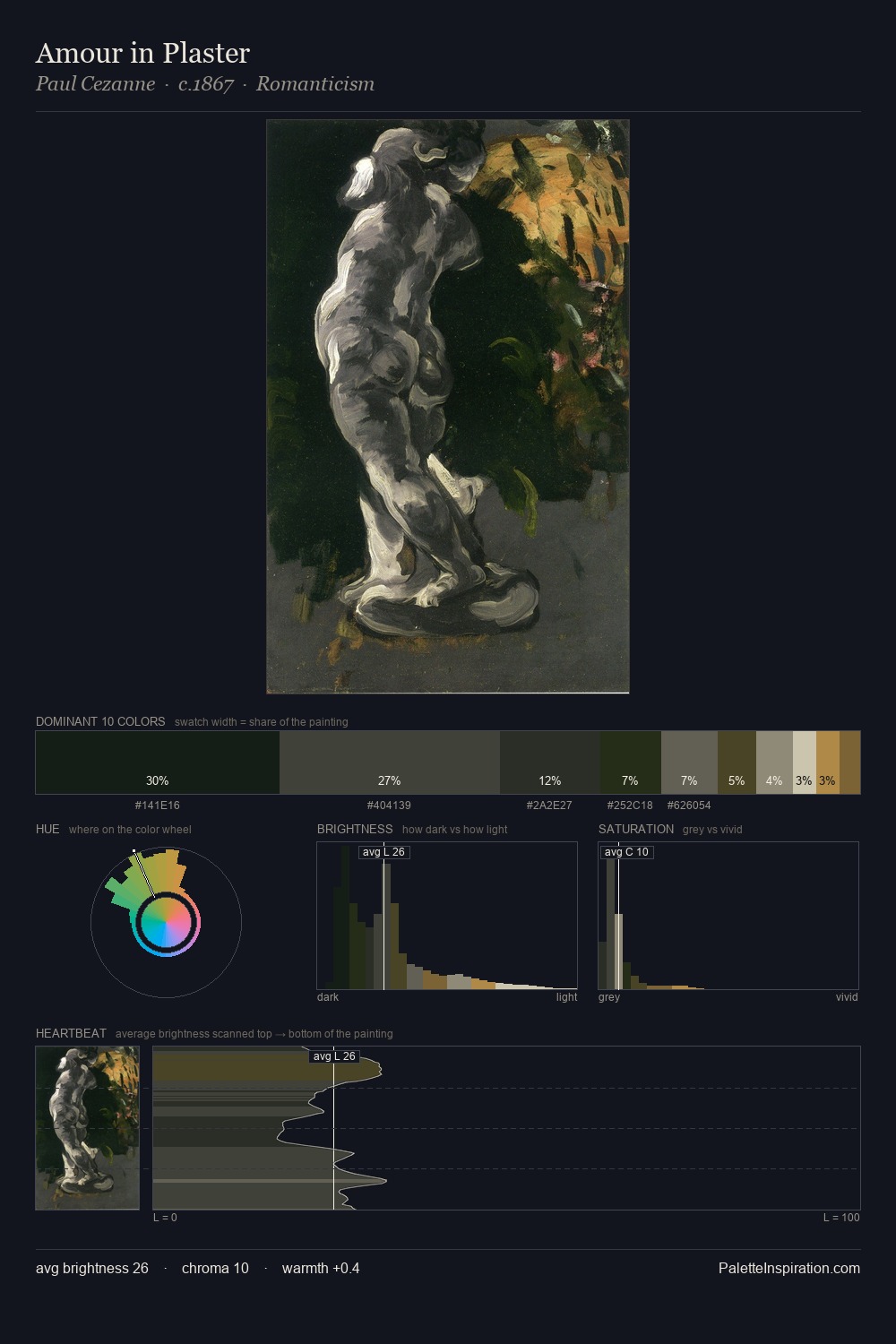
Task: Click the 'avg C 10' label in saturation histogram
Action: (x=626, y=852)
